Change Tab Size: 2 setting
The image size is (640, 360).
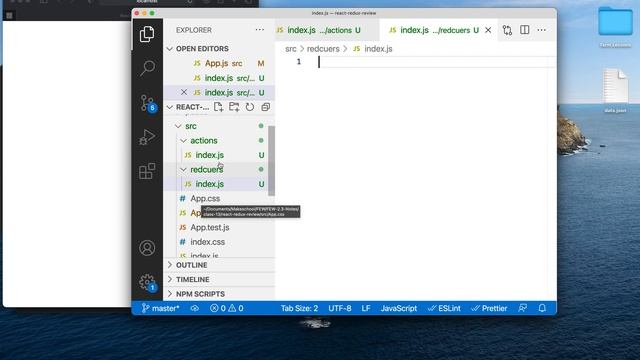299,308
